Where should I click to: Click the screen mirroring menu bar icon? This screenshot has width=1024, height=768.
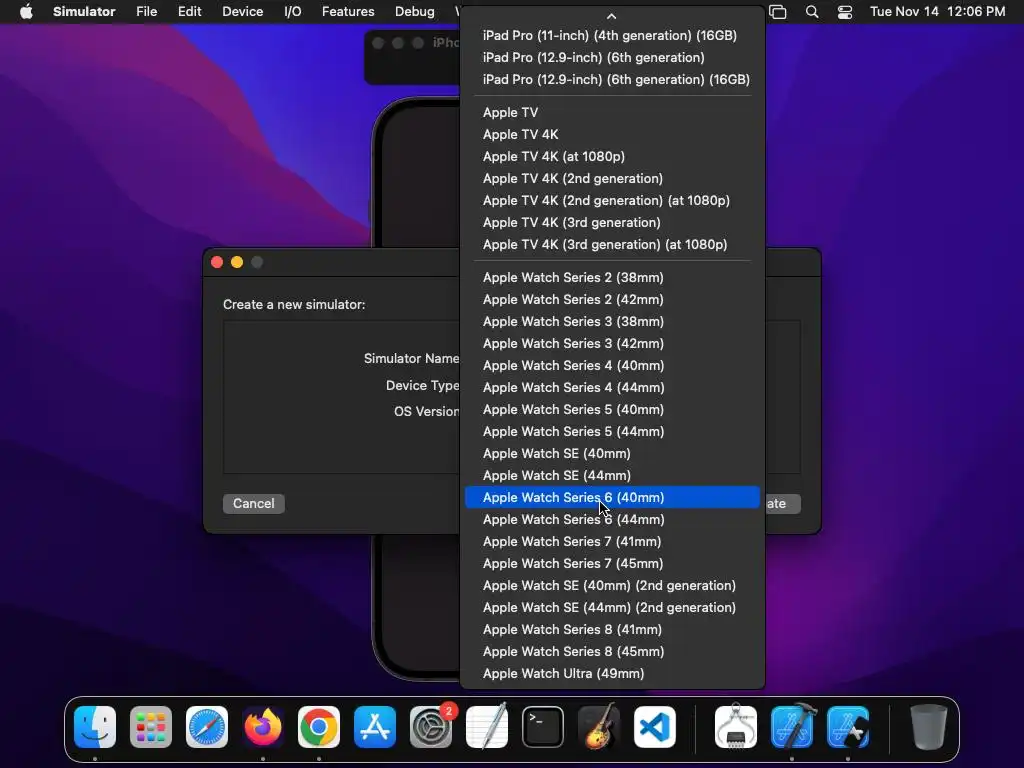778,12
